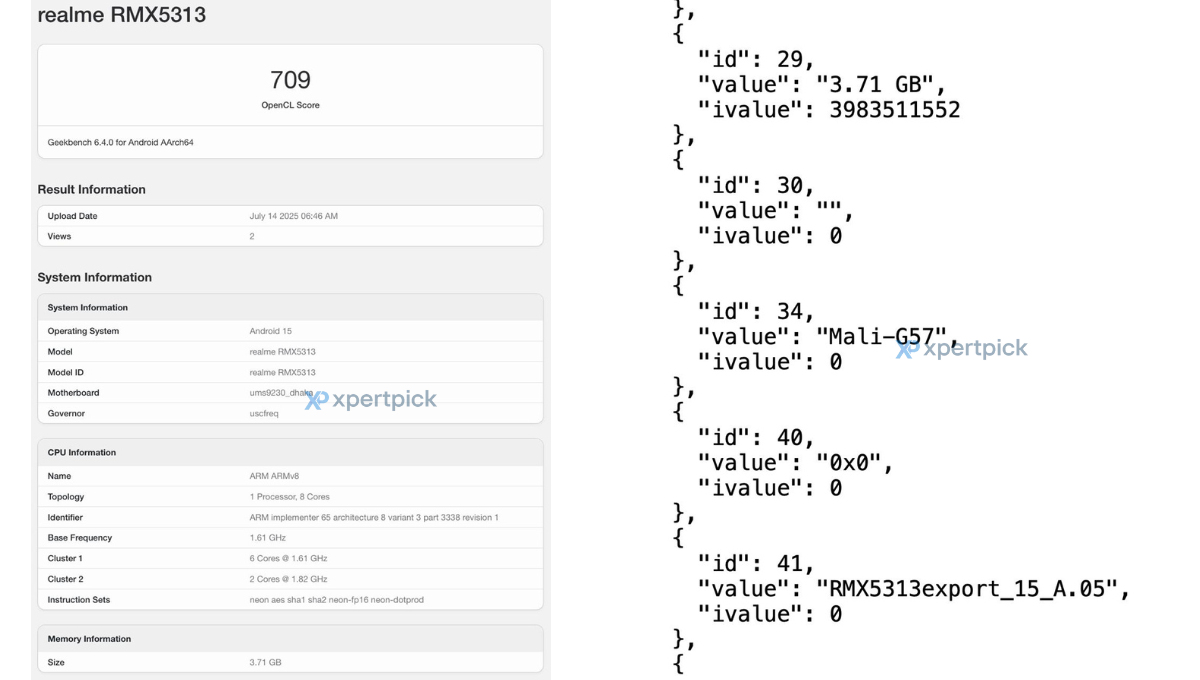
Task: Select '1.61 GHz' in the Base Frequency row
Action: 267,538
